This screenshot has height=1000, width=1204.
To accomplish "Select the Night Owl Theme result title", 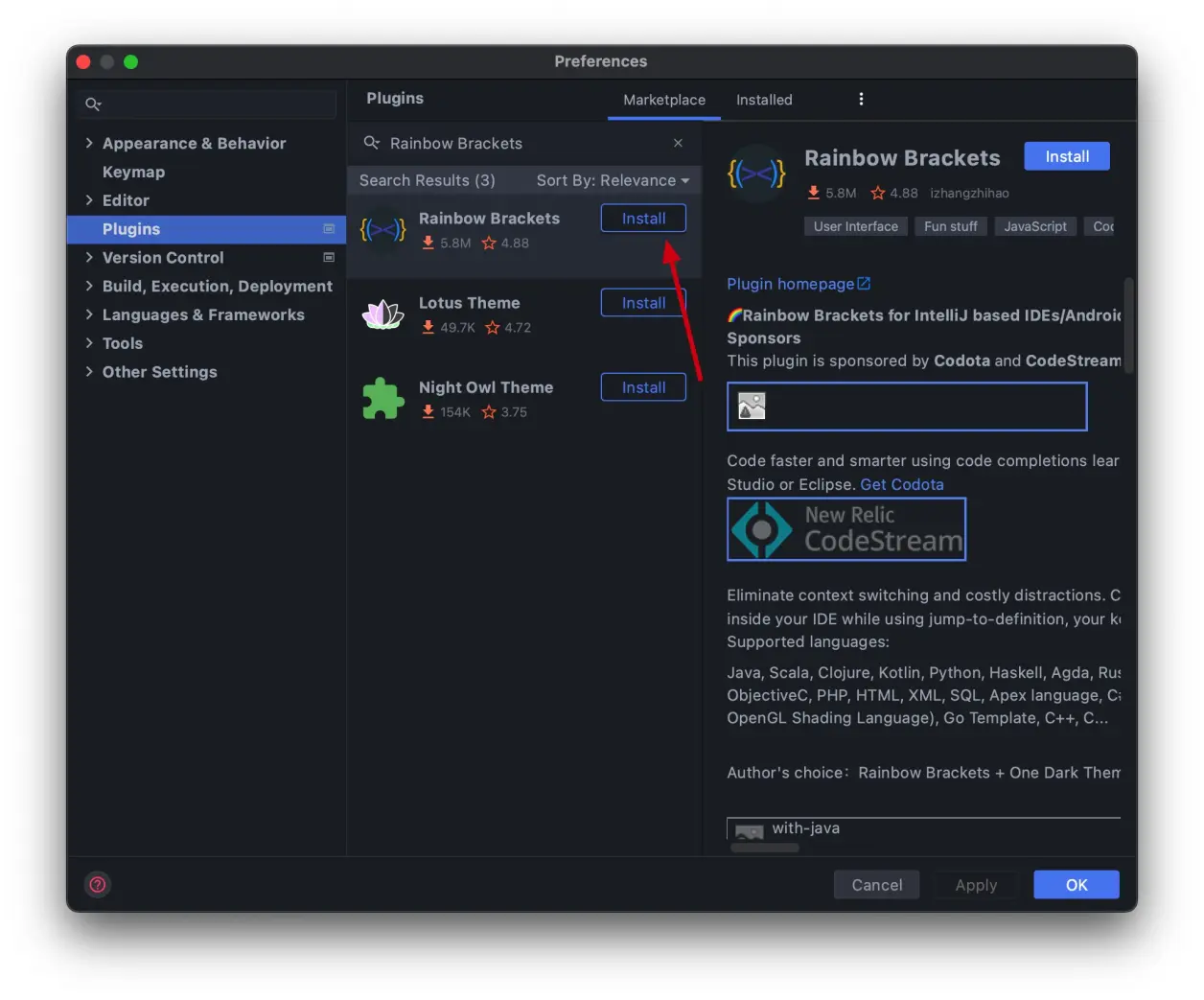I will point(486,387).
